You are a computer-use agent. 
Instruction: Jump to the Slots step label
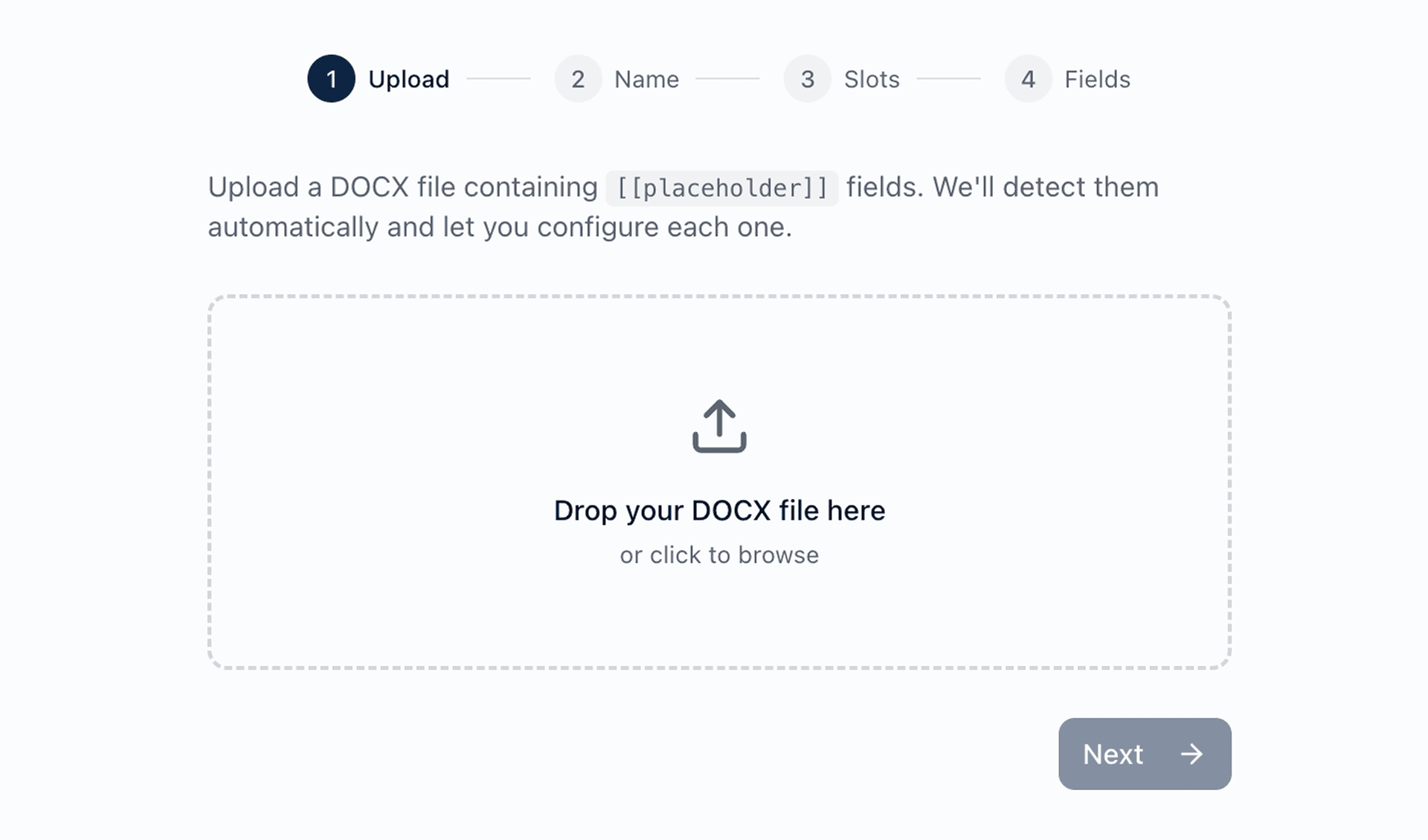[872, 79]
